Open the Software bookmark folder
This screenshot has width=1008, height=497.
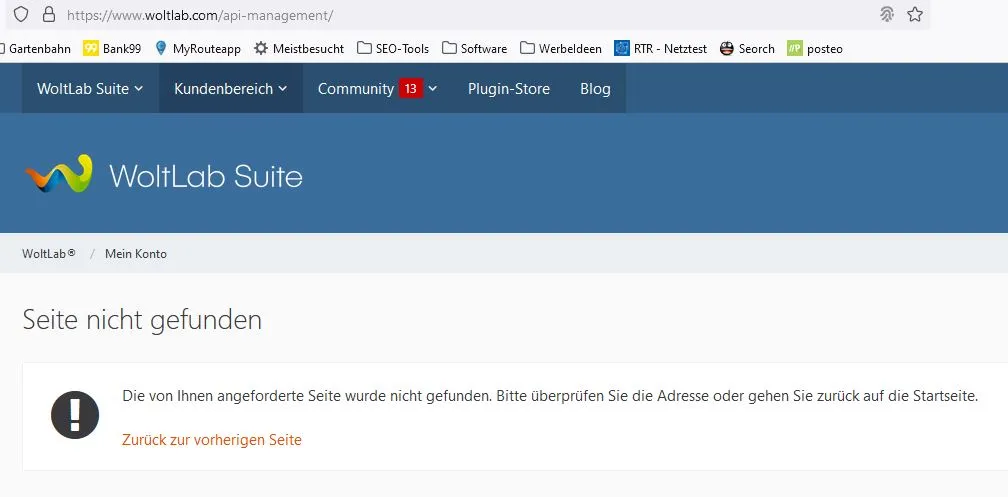pos(474,49)
